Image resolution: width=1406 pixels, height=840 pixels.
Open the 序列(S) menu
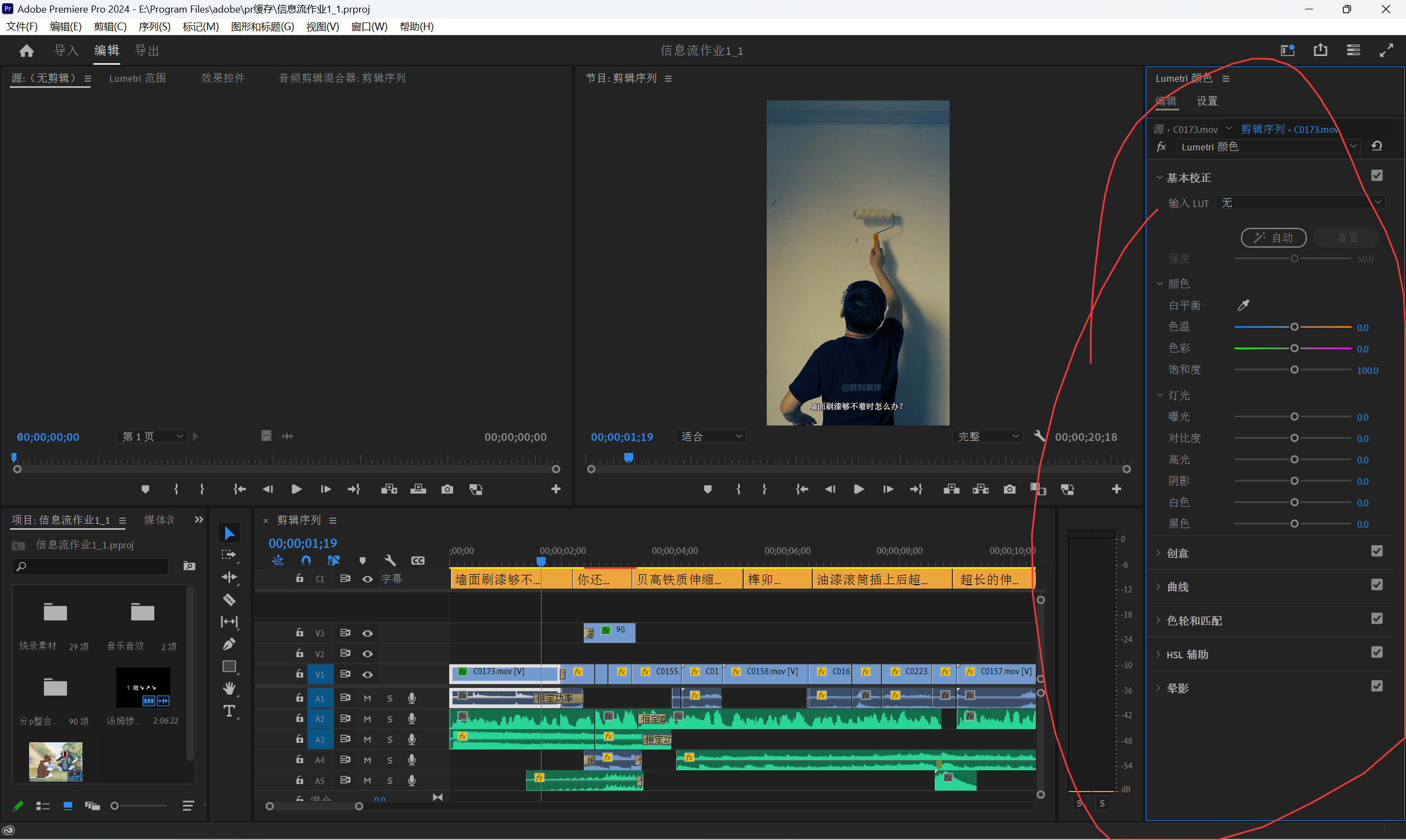tap(154, 26)
